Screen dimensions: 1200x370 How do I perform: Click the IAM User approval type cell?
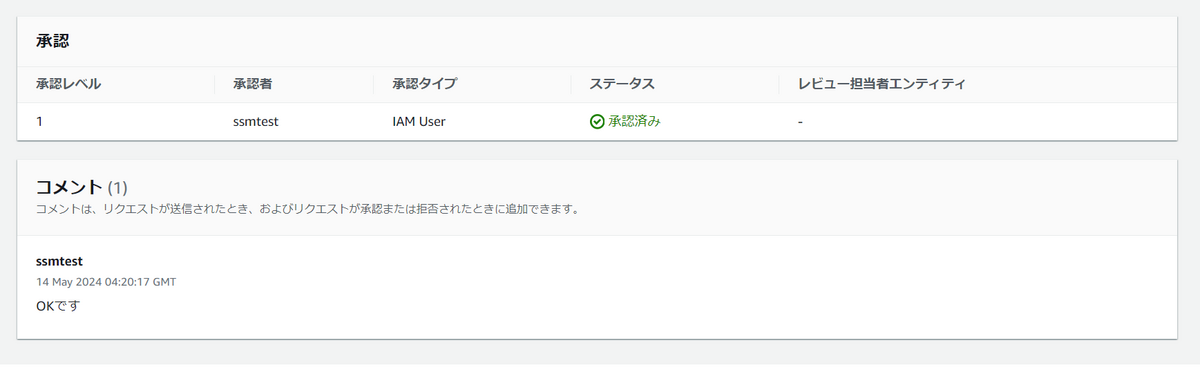pos(419,122)
